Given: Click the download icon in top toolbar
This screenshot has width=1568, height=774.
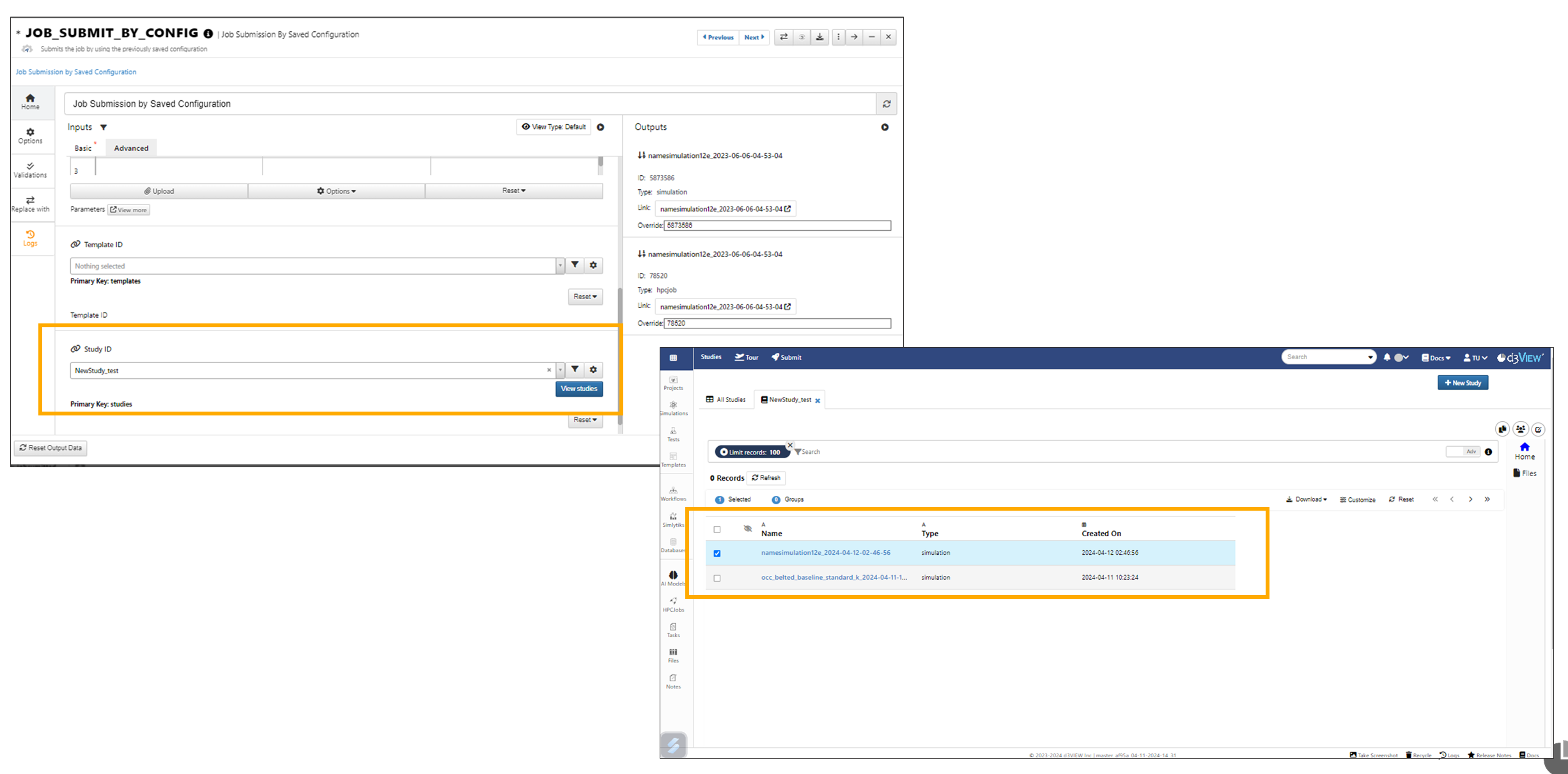Looking at the screenshot, I should 819,37.
